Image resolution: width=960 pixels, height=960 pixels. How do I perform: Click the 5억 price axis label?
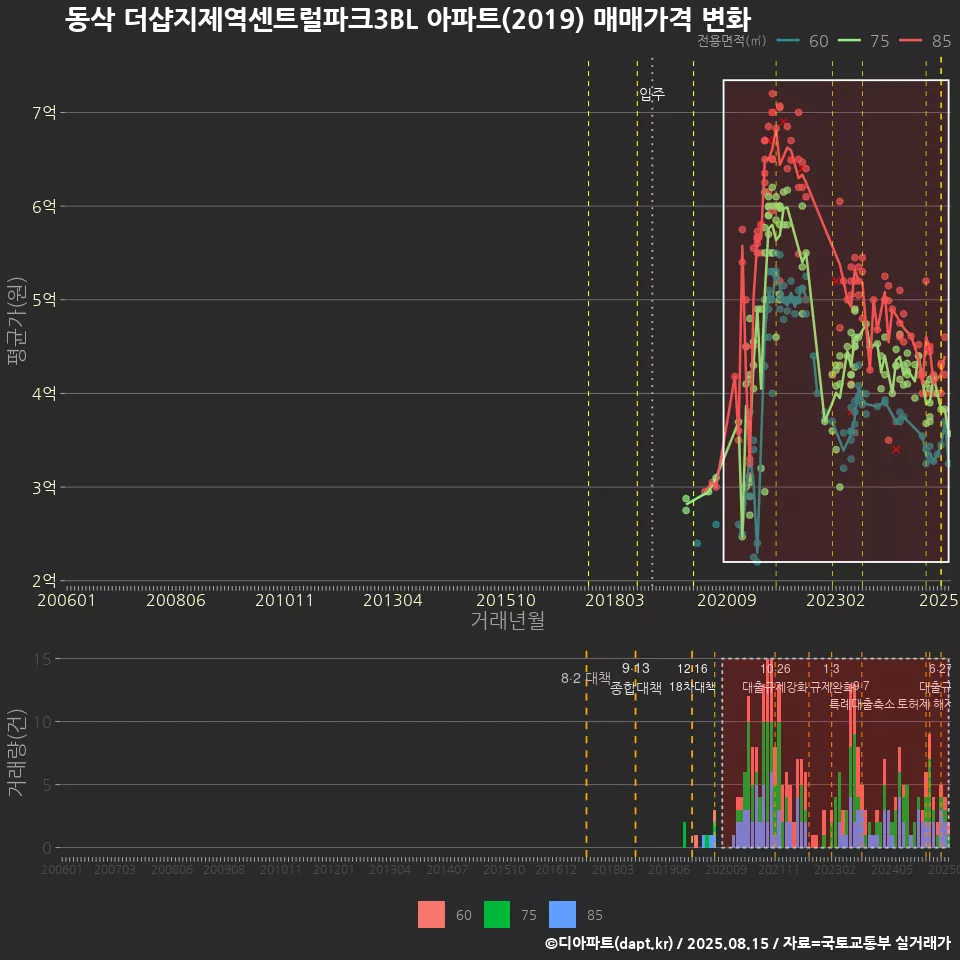[x=44, y=300]
